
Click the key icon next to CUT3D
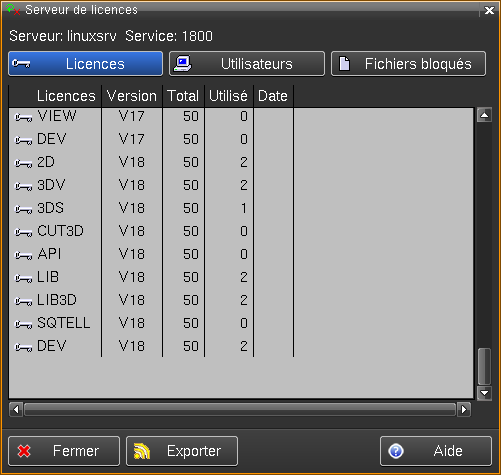(x=24, y=233)
